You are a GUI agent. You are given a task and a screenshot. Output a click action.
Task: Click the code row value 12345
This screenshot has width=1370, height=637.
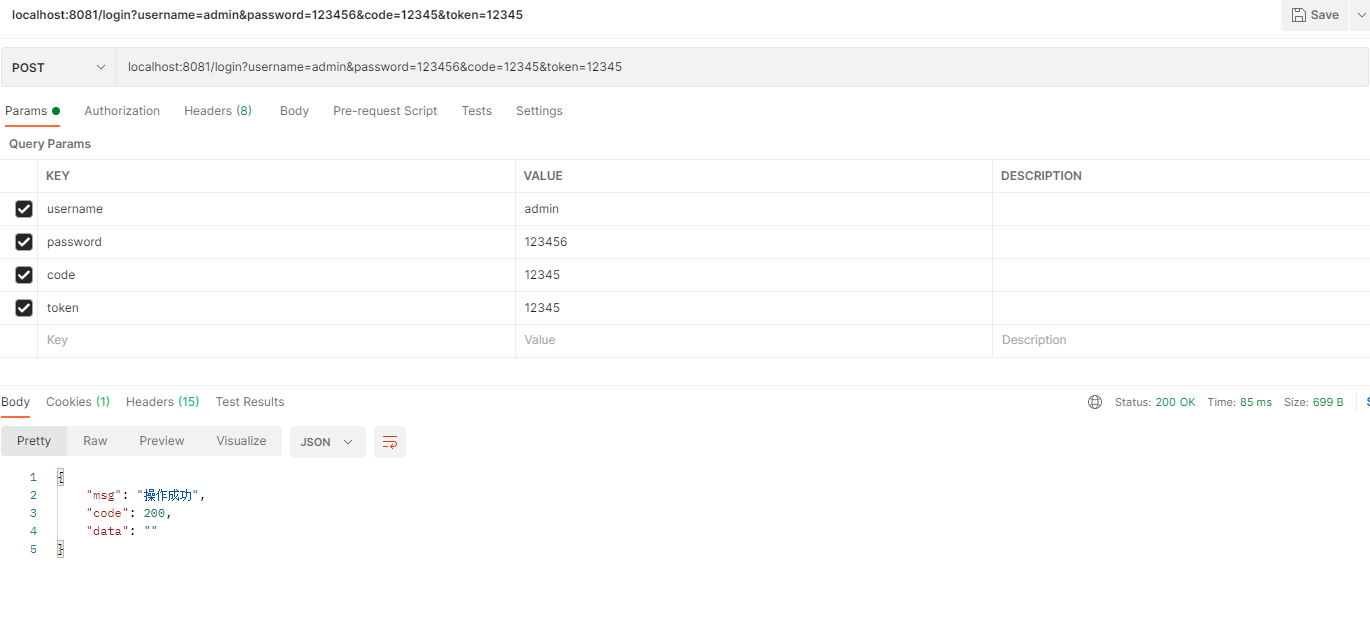pyautogui.click(x=754, y=275)
